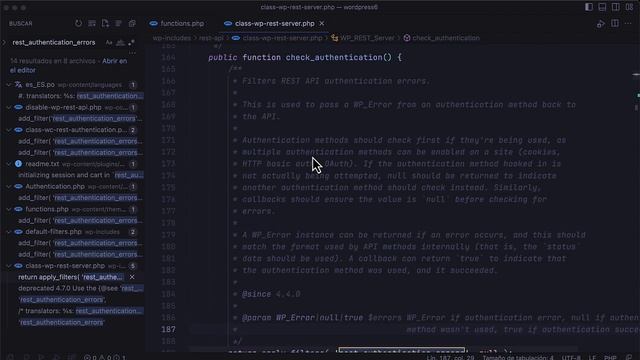Viewport: 640px width, 360px height.
Task: Expand the replace field chevron
Action: tap(4, 42)
